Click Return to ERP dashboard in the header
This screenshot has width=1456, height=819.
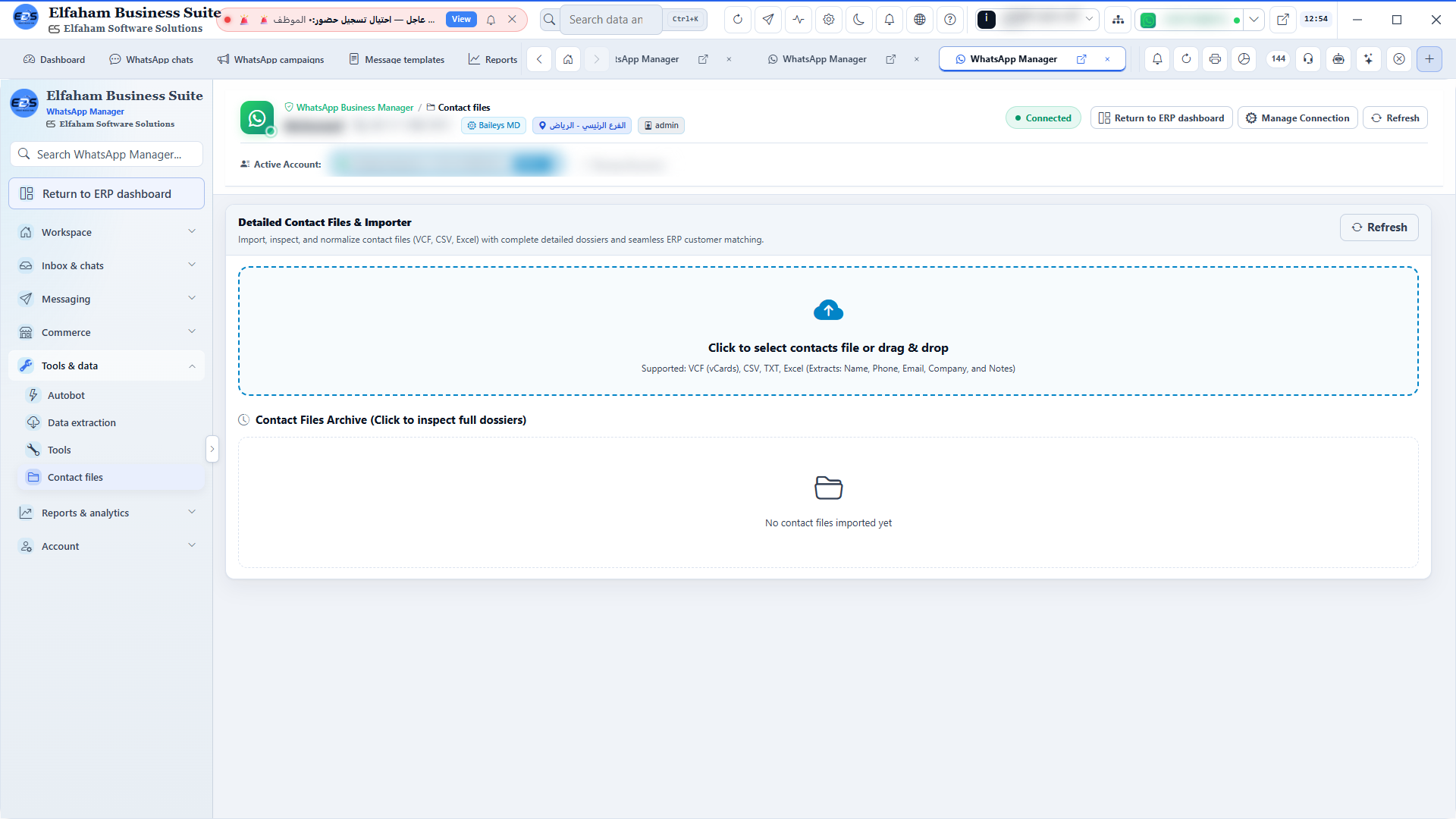[1161, 118]
